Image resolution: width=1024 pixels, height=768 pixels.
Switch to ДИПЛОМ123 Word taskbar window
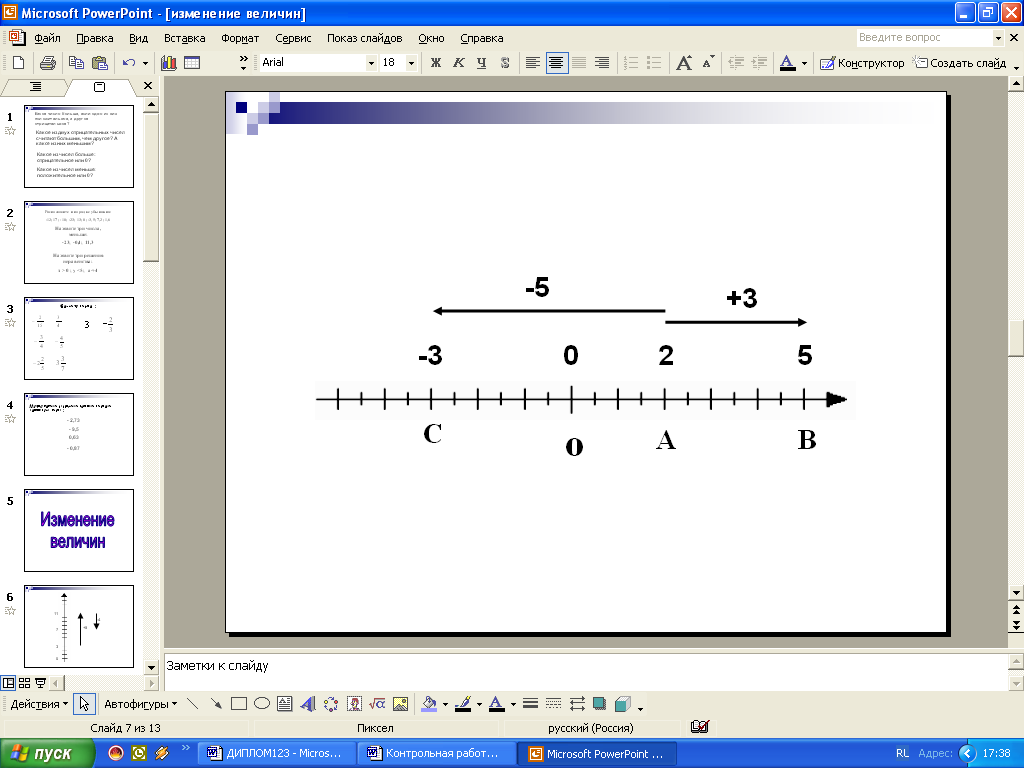(x=276, y=753)
